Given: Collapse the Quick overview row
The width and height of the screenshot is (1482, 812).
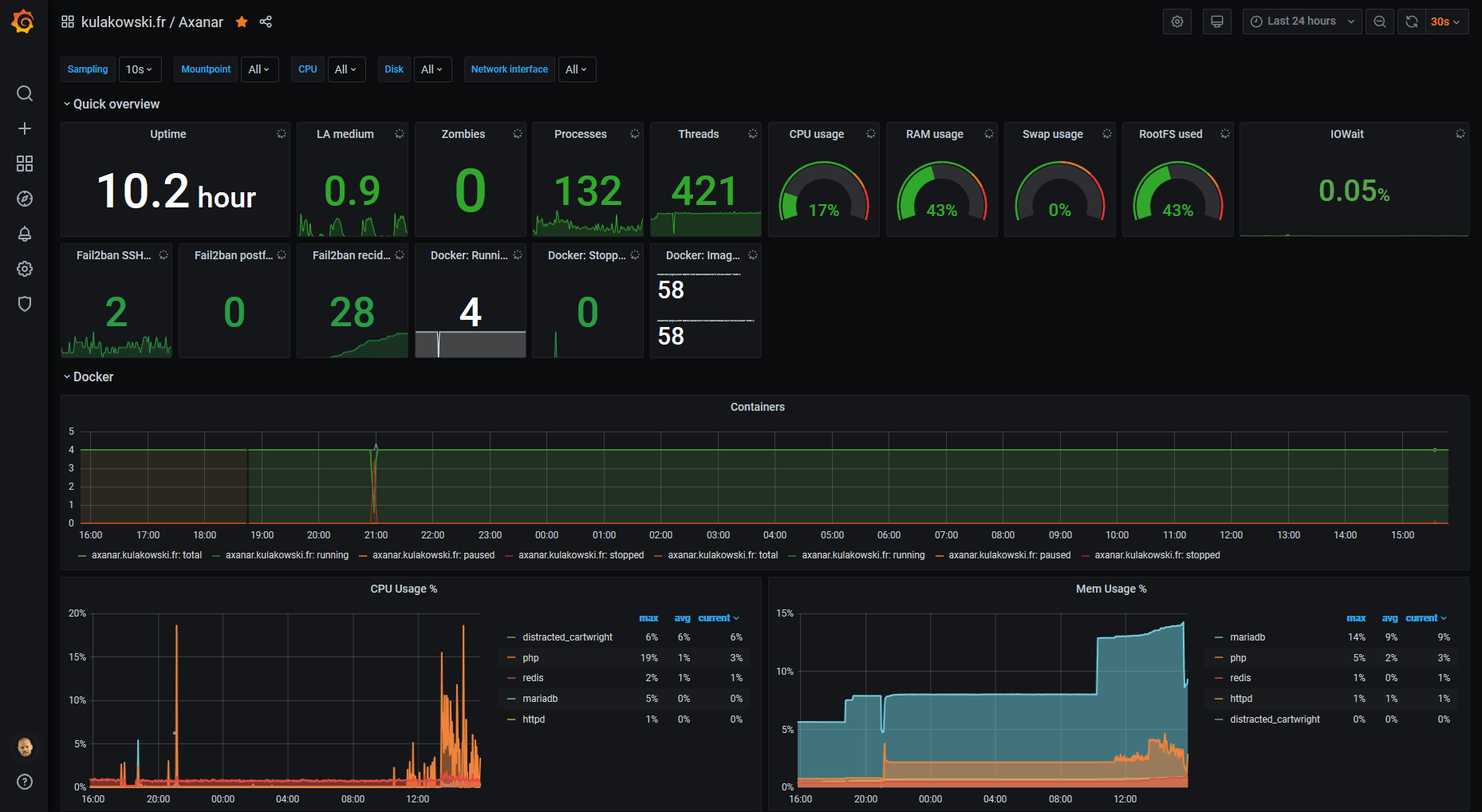Looking at the screenshot, I should coord(116,104).
